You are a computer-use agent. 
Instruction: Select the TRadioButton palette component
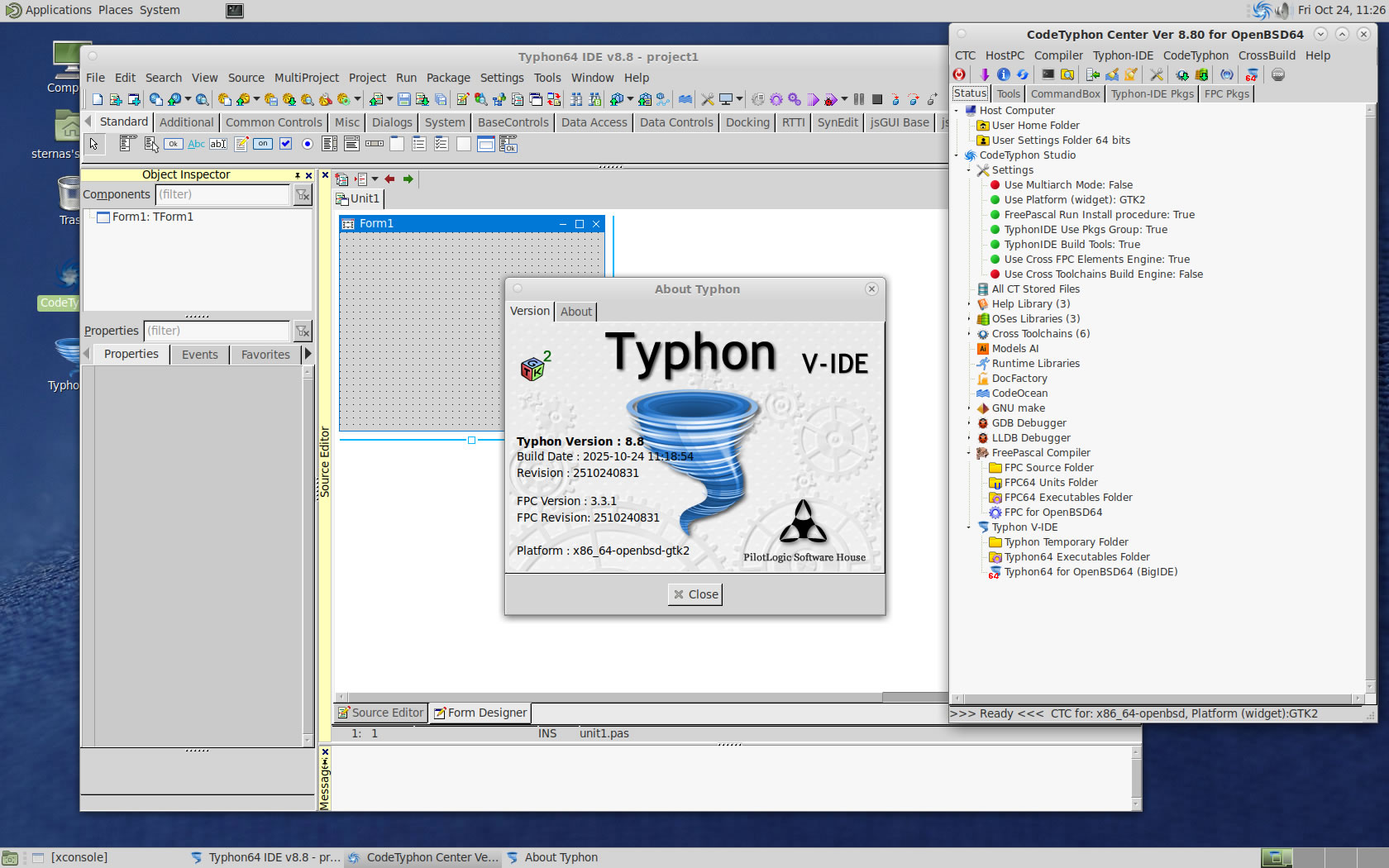click(307, 144)
